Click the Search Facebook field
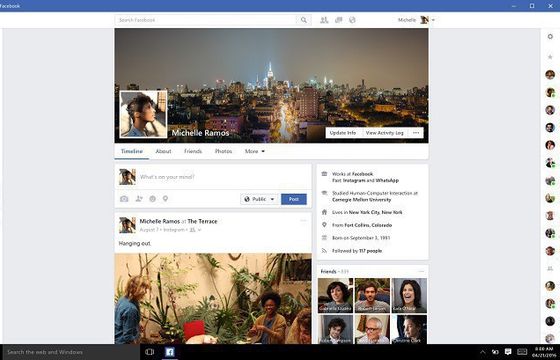 point(205,20)
